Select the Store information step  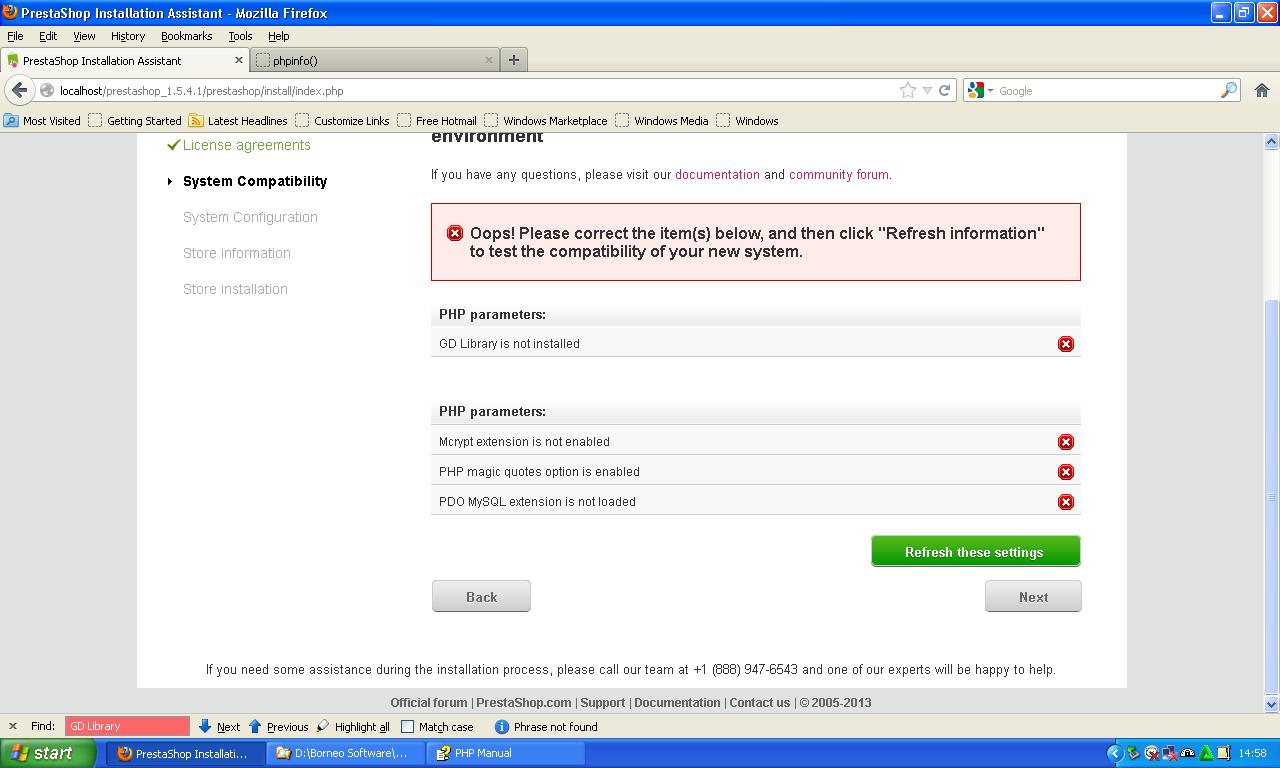pyautogui.click(x=237, y=253)
